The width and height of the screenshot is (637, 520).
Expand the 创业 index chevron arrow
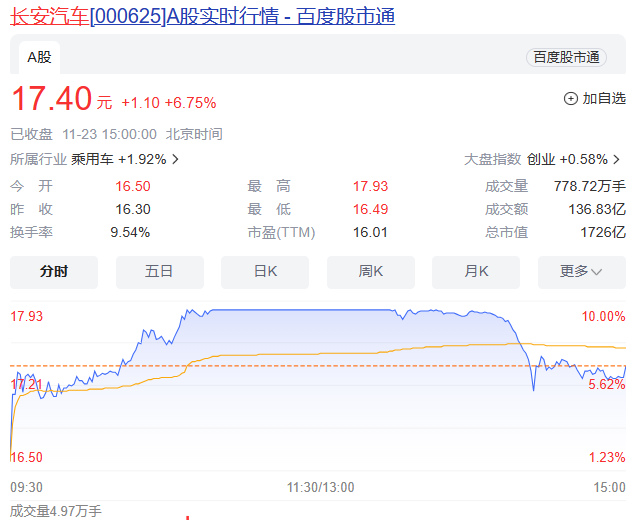(616, 159)
